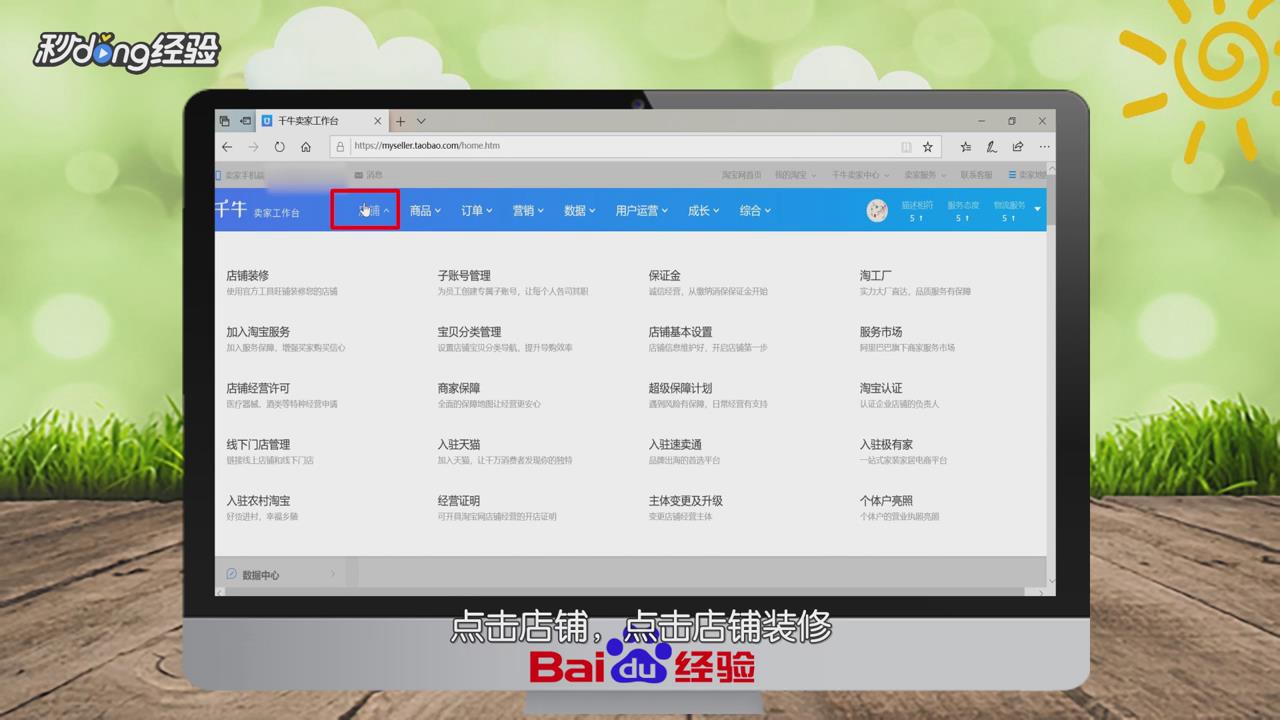Open dropdown arrow beside 物流服务 score
Screen dimensions: 1280x720
tap(1037, 209)
